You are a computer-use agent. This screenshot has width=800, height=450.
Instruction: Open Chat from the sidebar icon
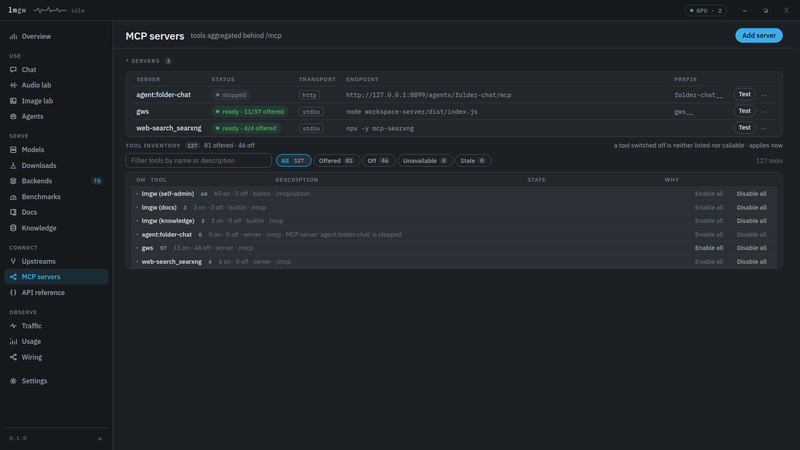[13, 69]
